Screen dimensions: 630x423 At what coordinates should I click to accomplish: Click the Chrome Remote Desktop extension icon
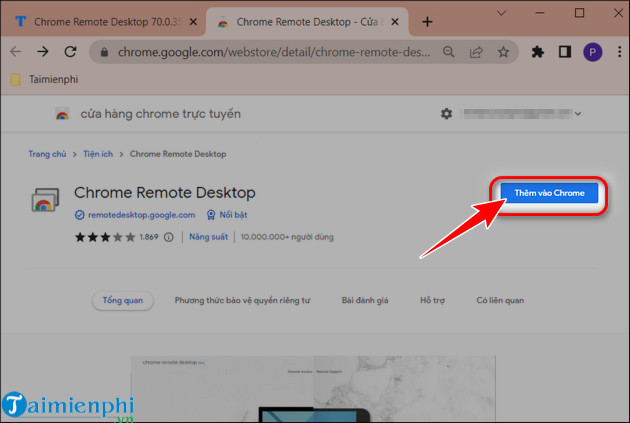(x=45, y=200)
